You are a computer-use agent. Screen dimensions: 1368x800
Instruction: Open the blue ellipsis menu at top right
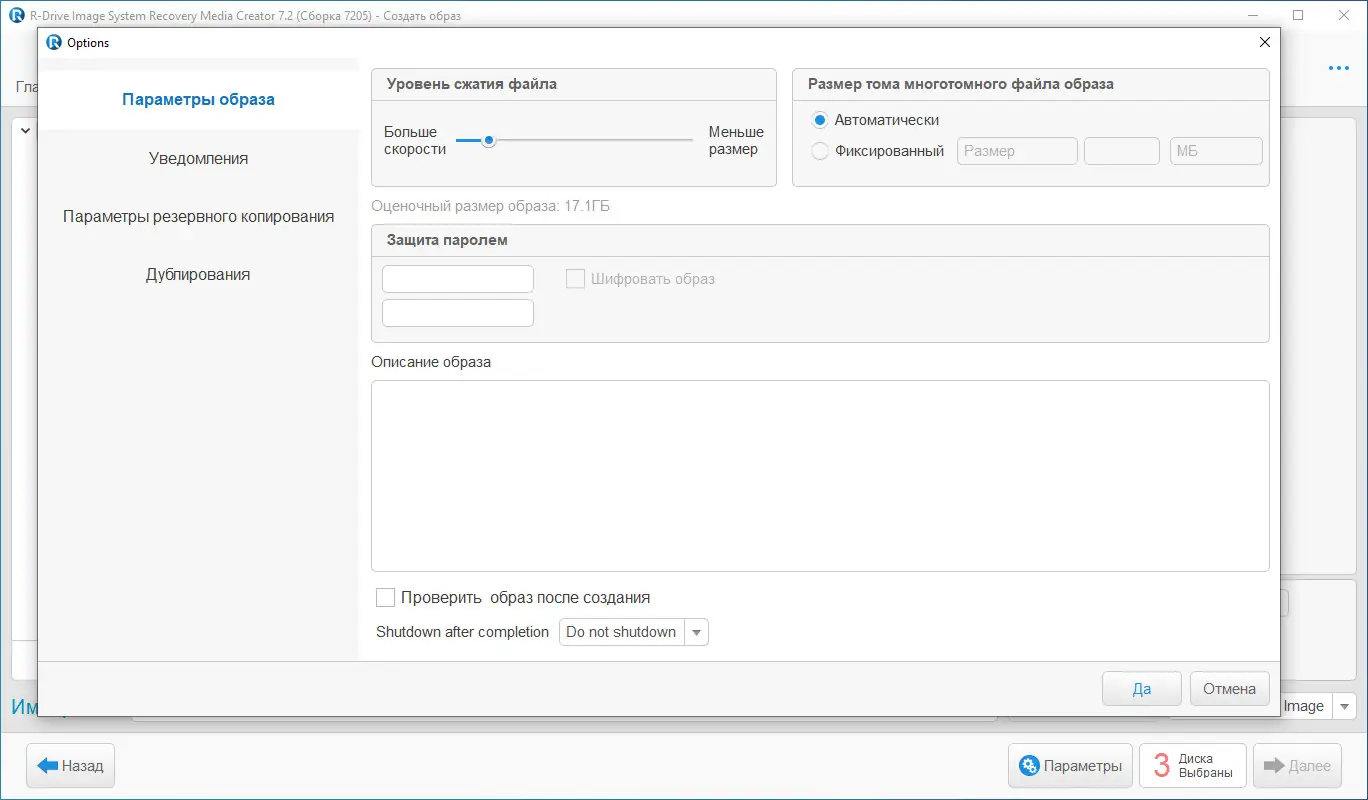tap(1338, 68)
